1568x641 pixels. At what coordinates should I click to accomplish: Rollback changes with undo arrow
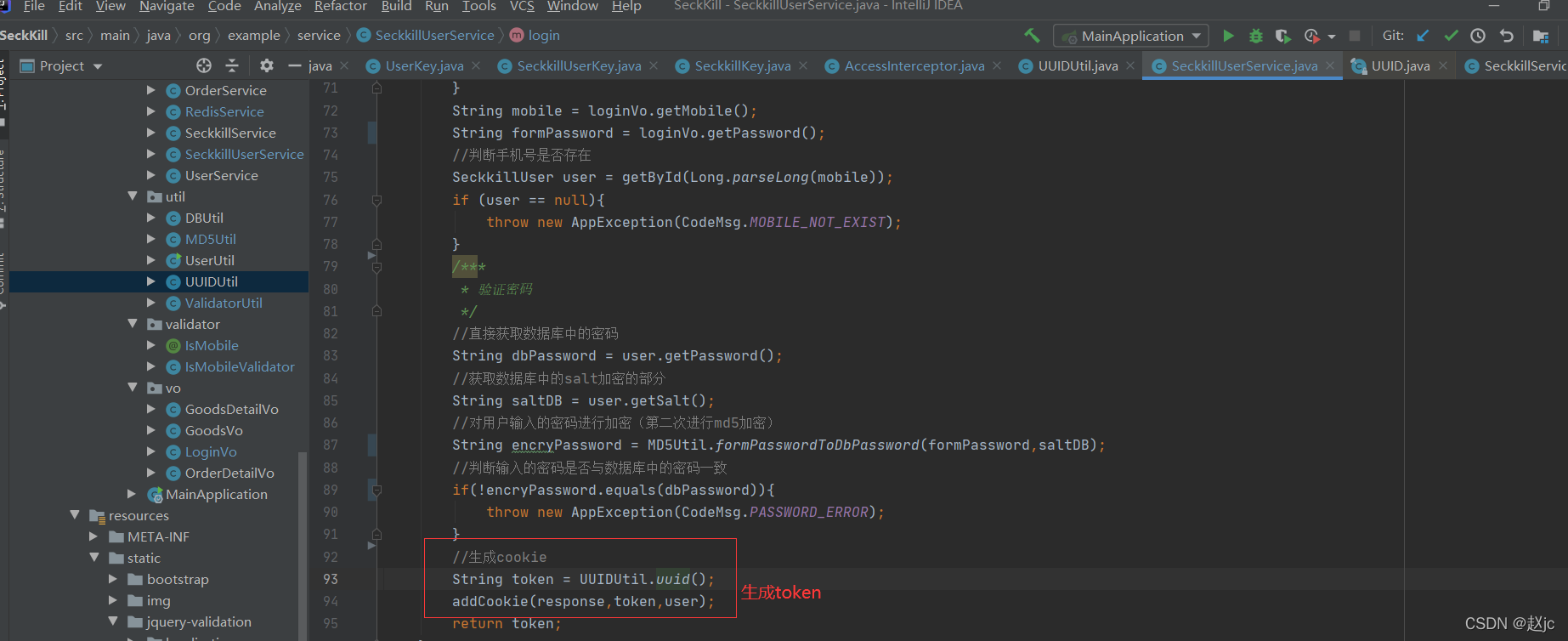coord(1506,36)
